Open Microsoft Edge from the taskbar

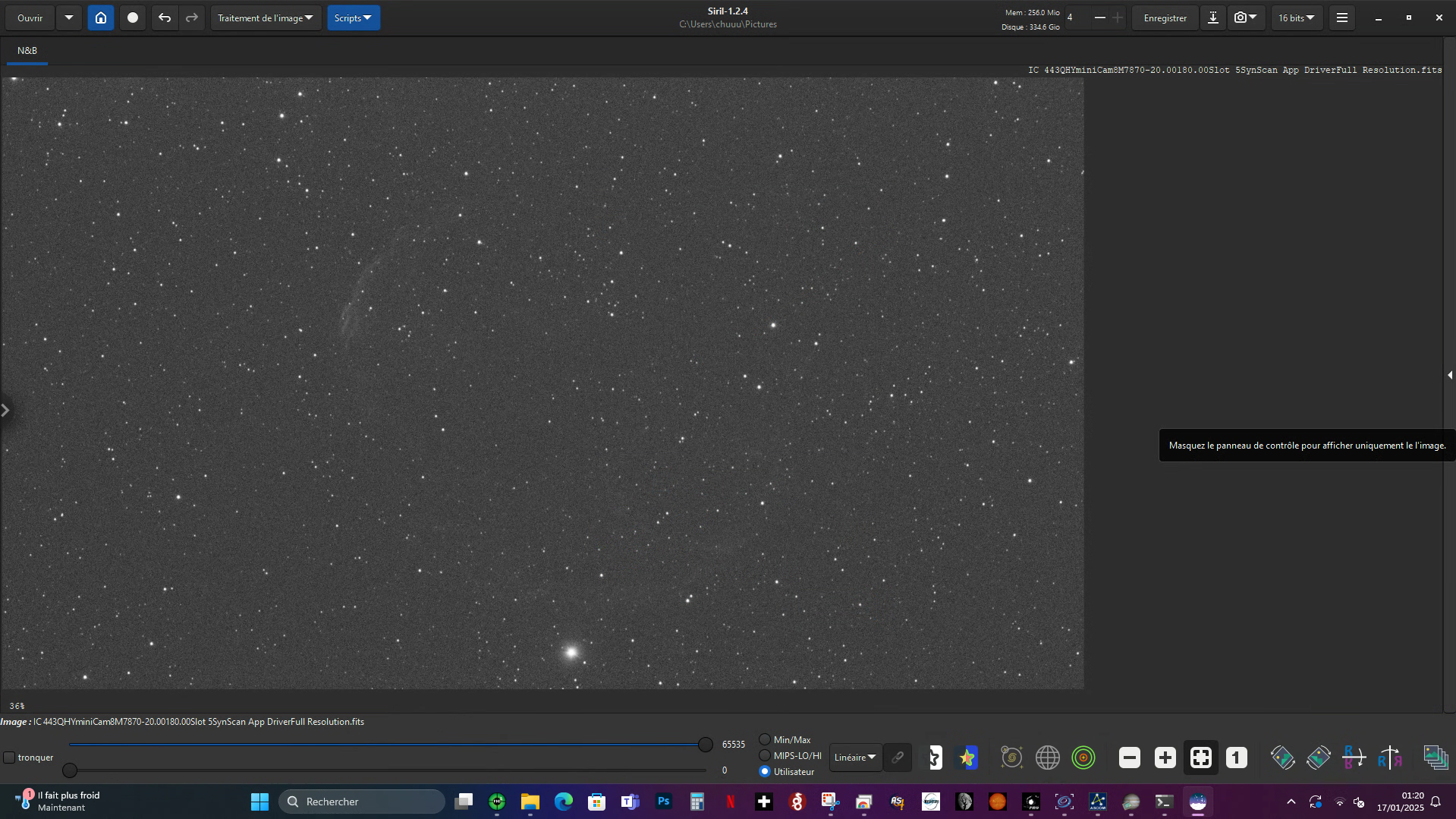[x=564, y=802]
